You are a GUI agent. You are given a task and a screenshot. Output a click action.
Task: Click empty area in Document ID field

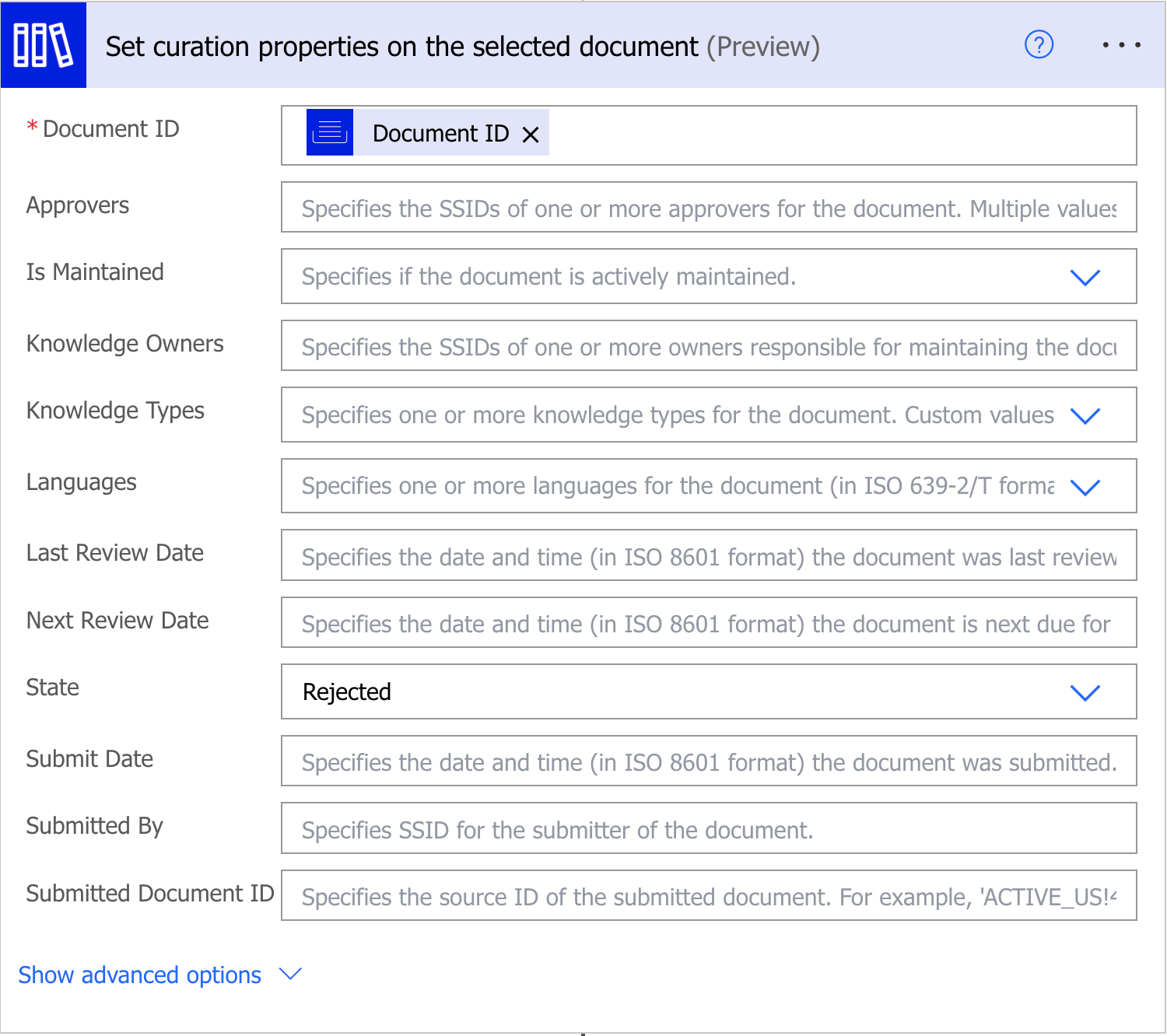(840, 135)
